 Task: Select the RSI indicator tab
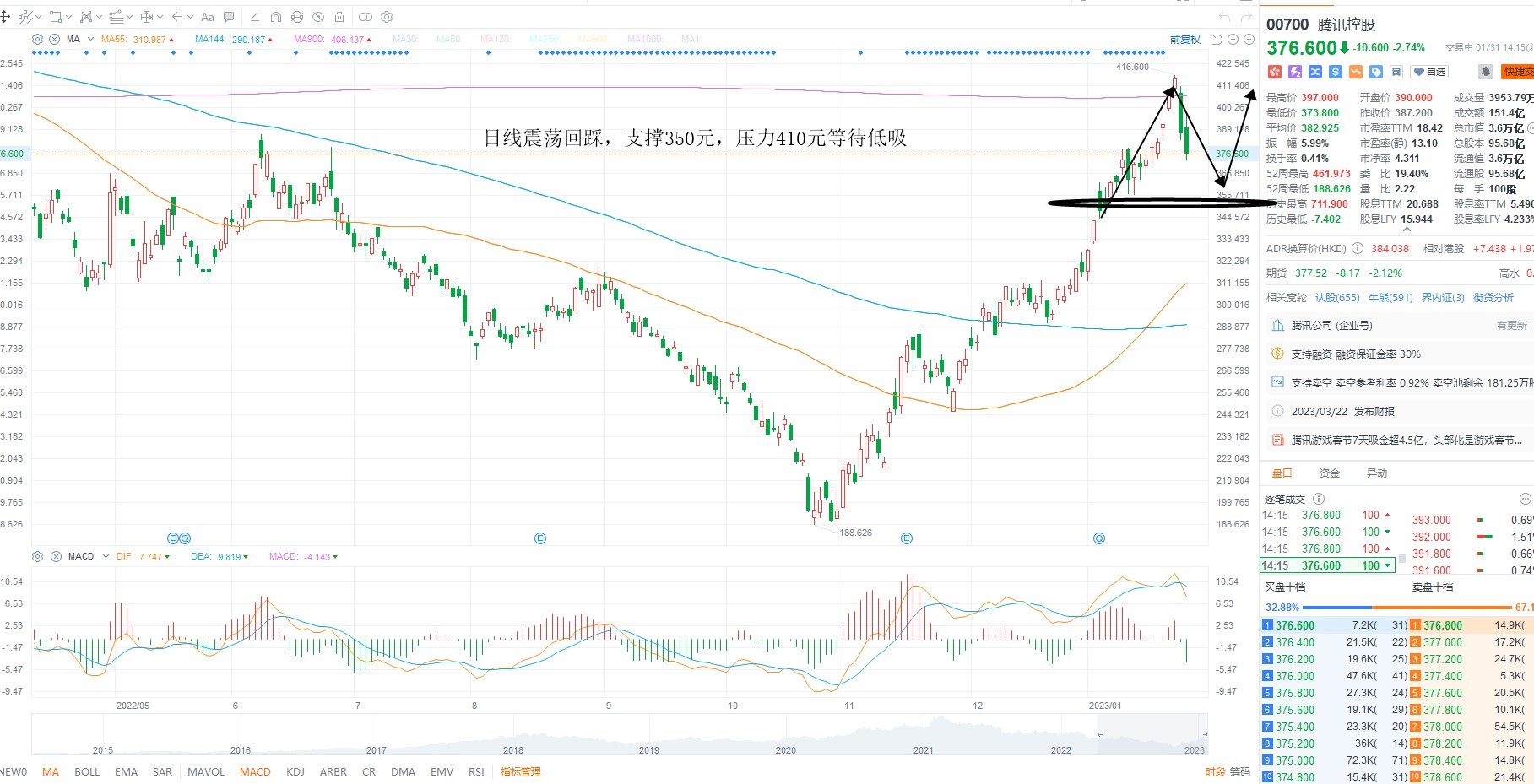tap(476, 771)
